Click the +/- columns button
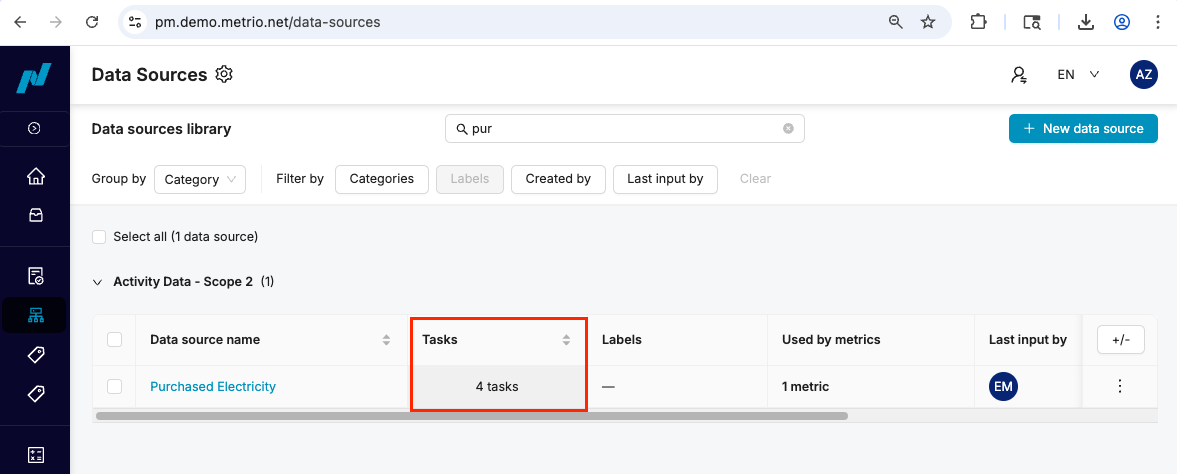 (x=1121, y=340)
